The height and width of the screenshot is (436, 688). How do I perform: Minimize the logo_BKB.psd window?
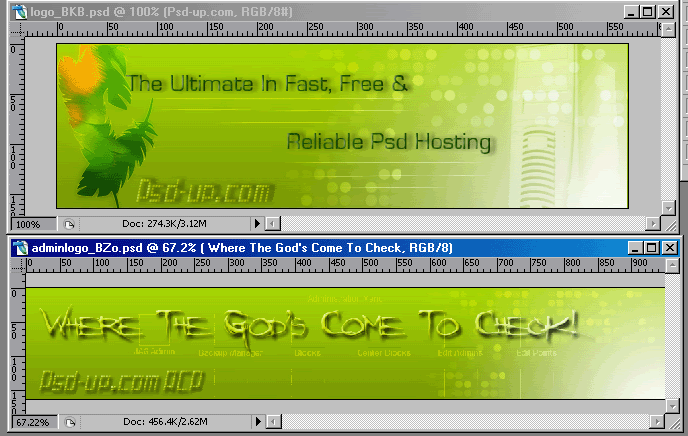(631, 12)
